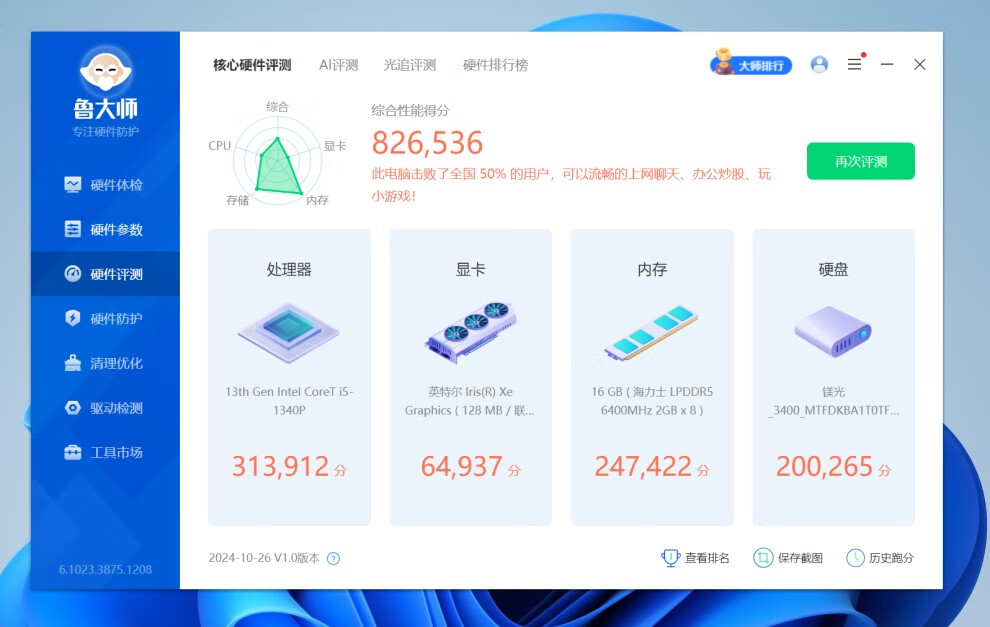Select 硬件评测 in the sidebar

(x=105, y=274)
